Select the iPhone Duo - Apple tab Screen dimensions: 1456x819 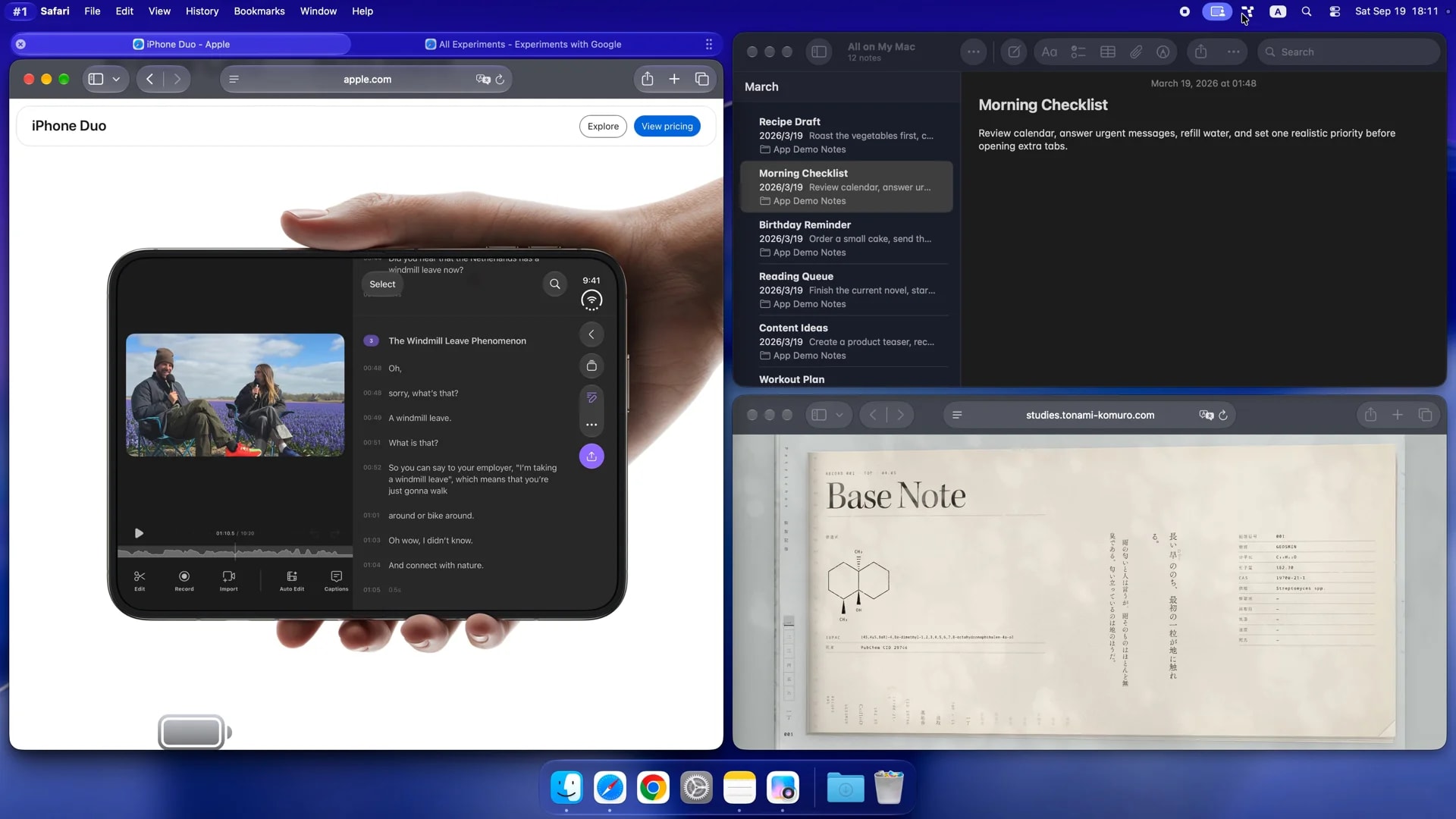[181, 44]
